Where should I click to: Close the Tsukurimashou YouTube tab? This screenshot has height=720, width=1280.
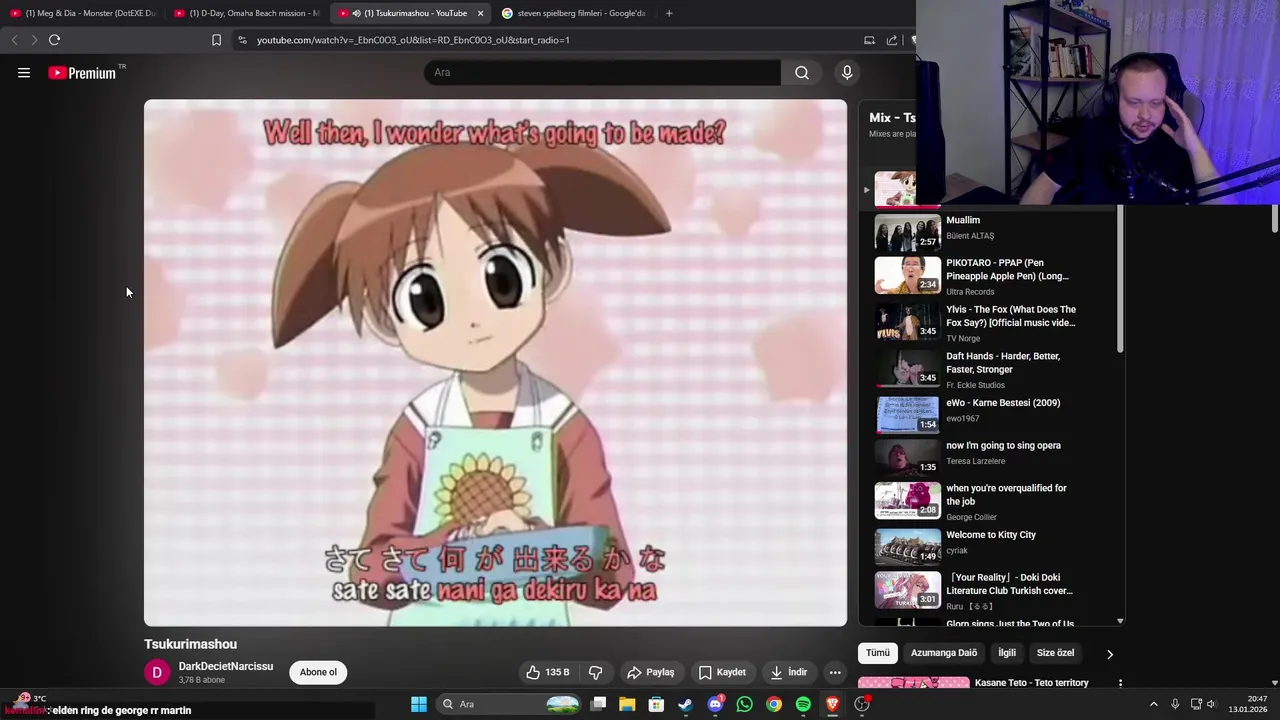480,13
